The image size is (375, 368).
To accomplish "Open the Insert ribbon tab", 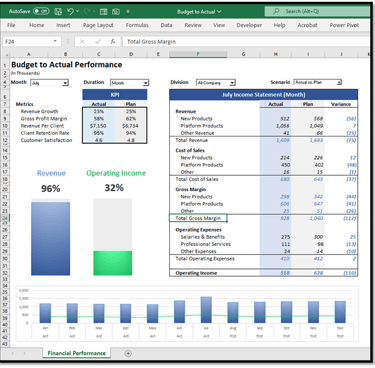I will [x=63, y=25].
